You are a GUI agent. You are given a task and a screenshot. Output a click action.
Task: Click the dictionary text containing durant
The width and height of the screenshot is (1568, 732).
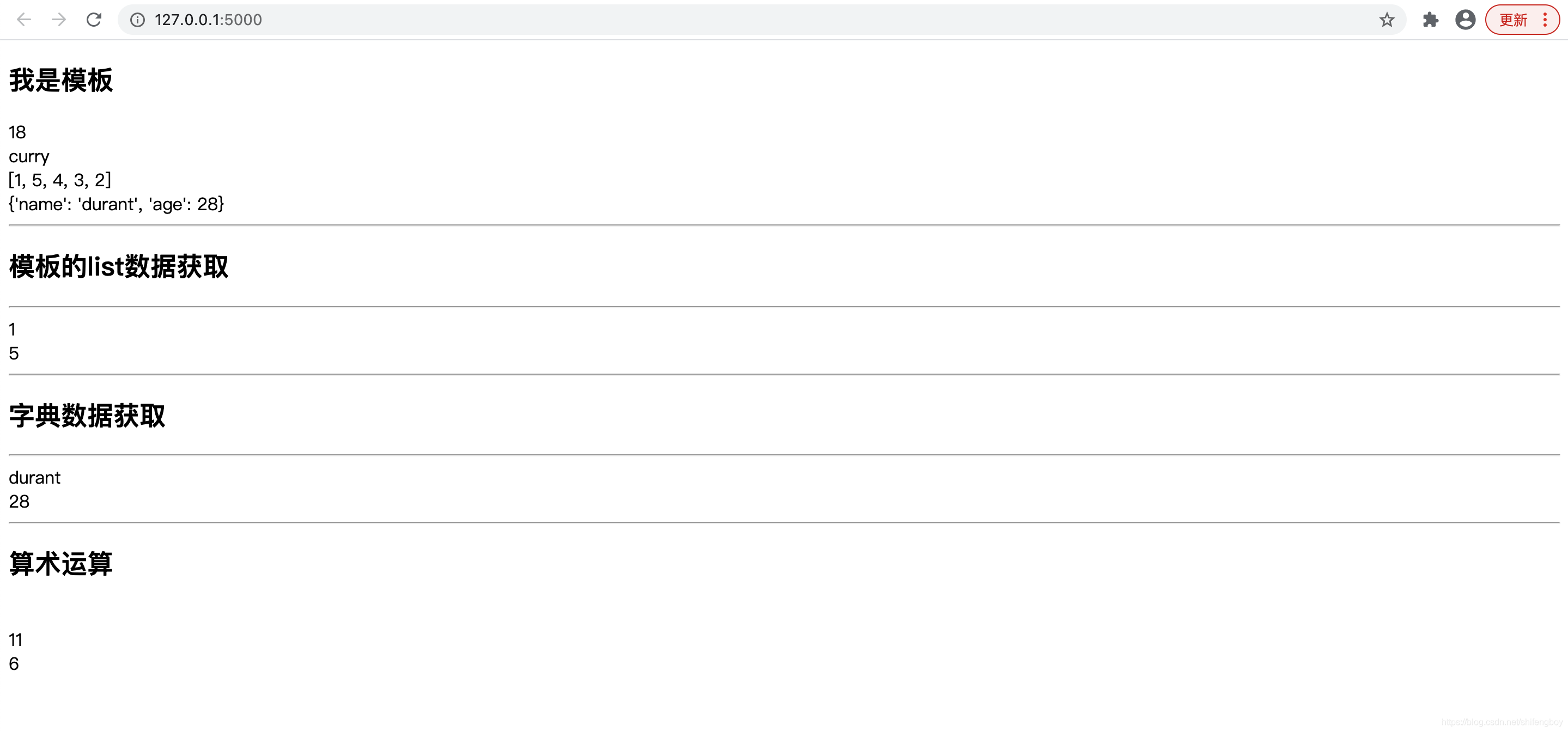116,204
